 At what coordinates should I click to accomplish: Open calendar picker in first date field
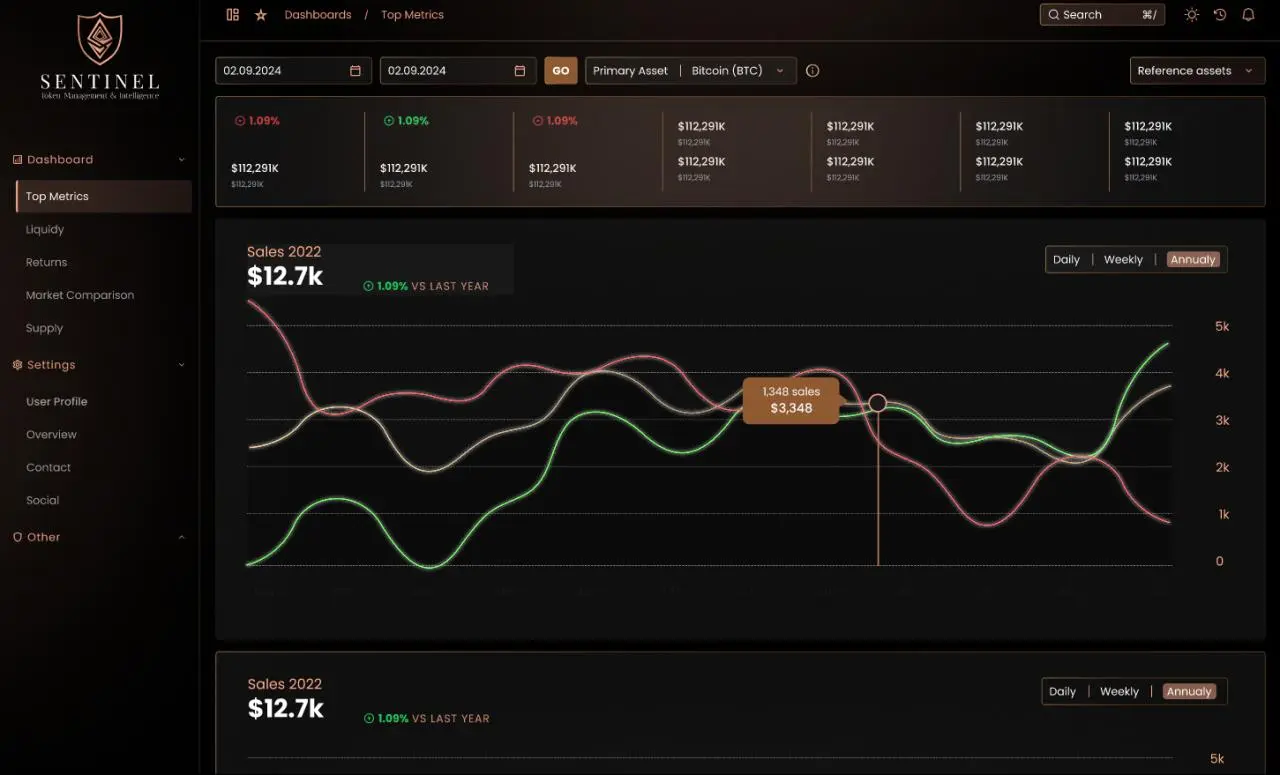tap(355, 71)
